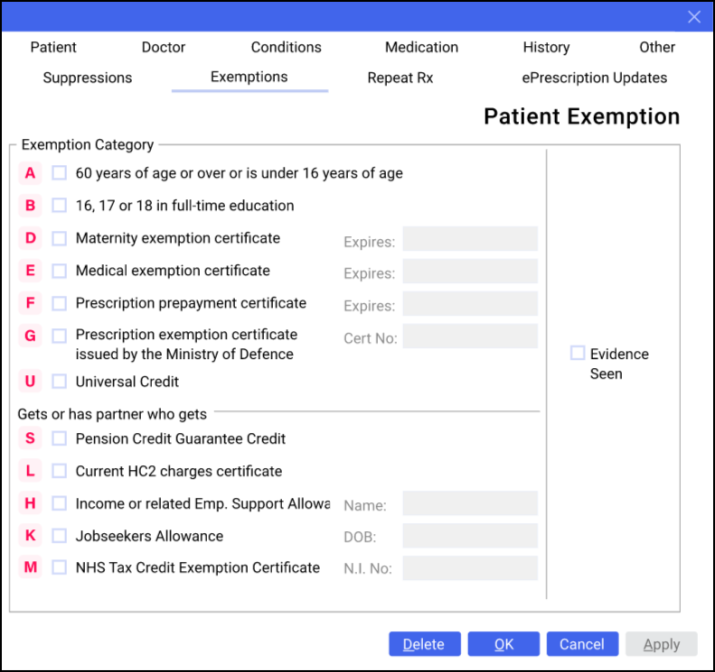Click the Cancel button

(582, 644)
